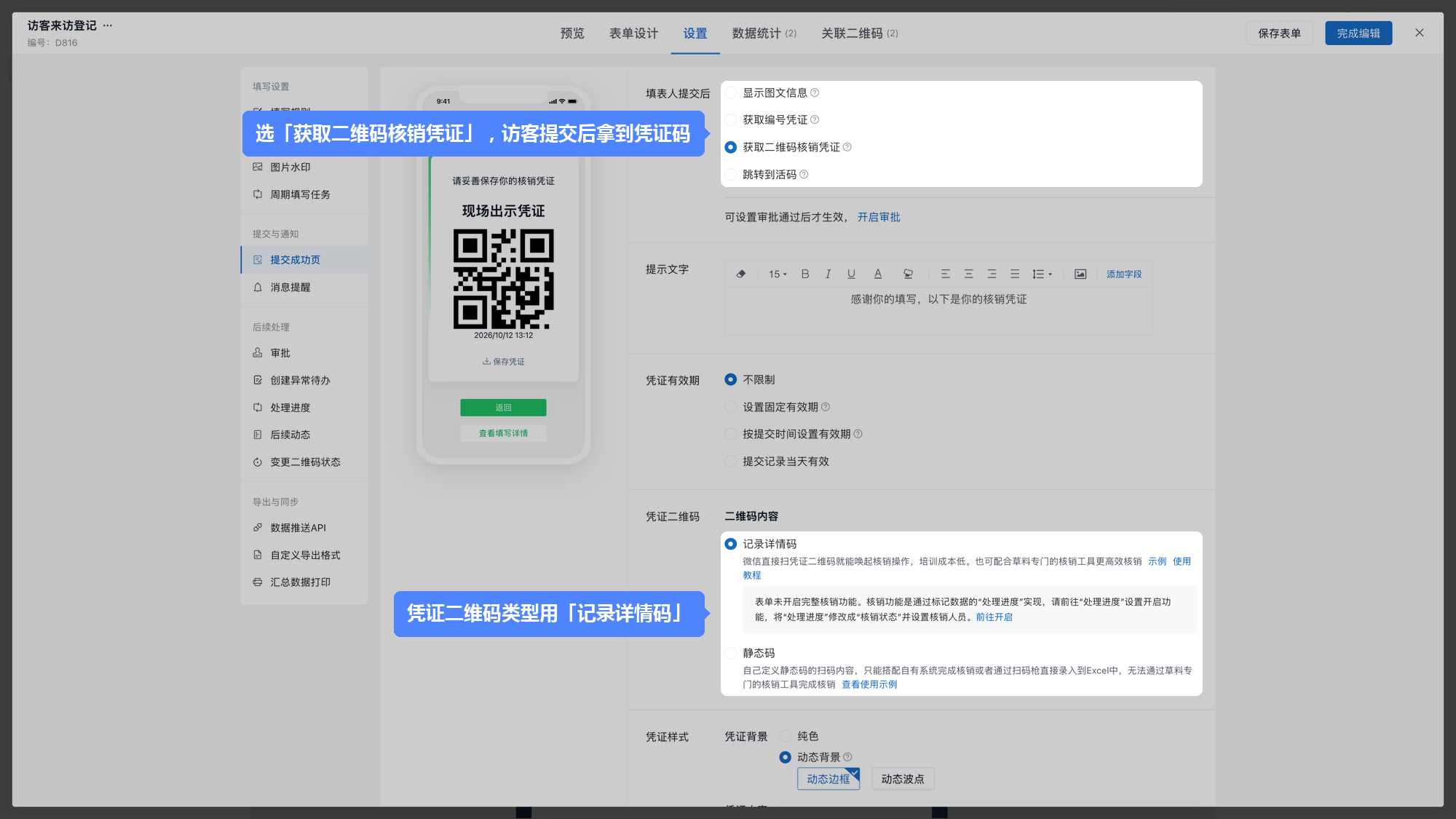Switch to the 表单设计 tab
This screenshot has height=819, width=1456.
[x=633, y=33]
